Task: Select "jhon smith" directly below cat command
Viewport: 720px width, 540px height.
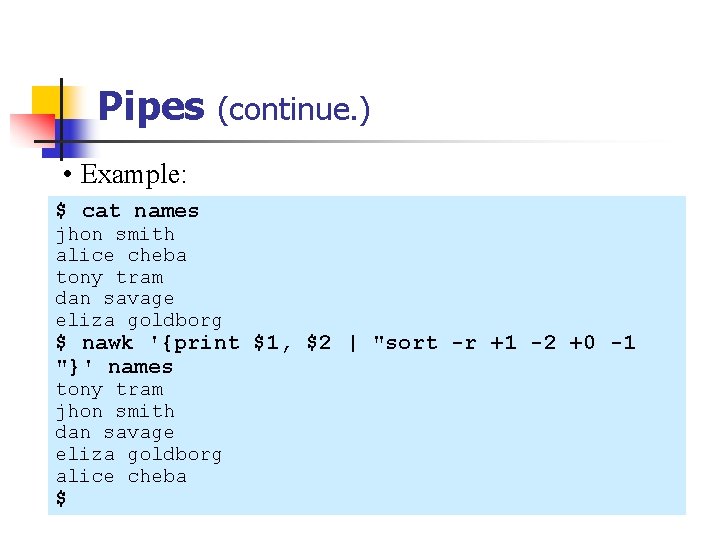Action: click(x=115, y=234)
